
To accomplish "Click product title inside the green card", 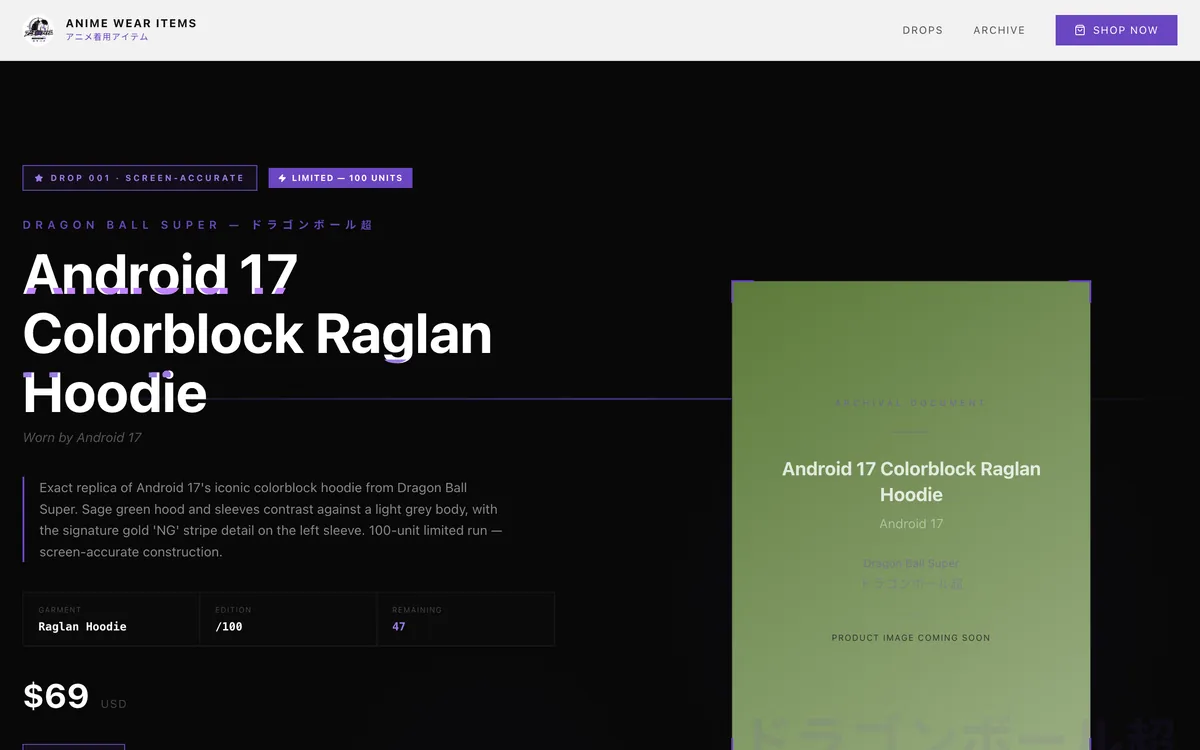I will pyautogui.click(x=911, y=481).
